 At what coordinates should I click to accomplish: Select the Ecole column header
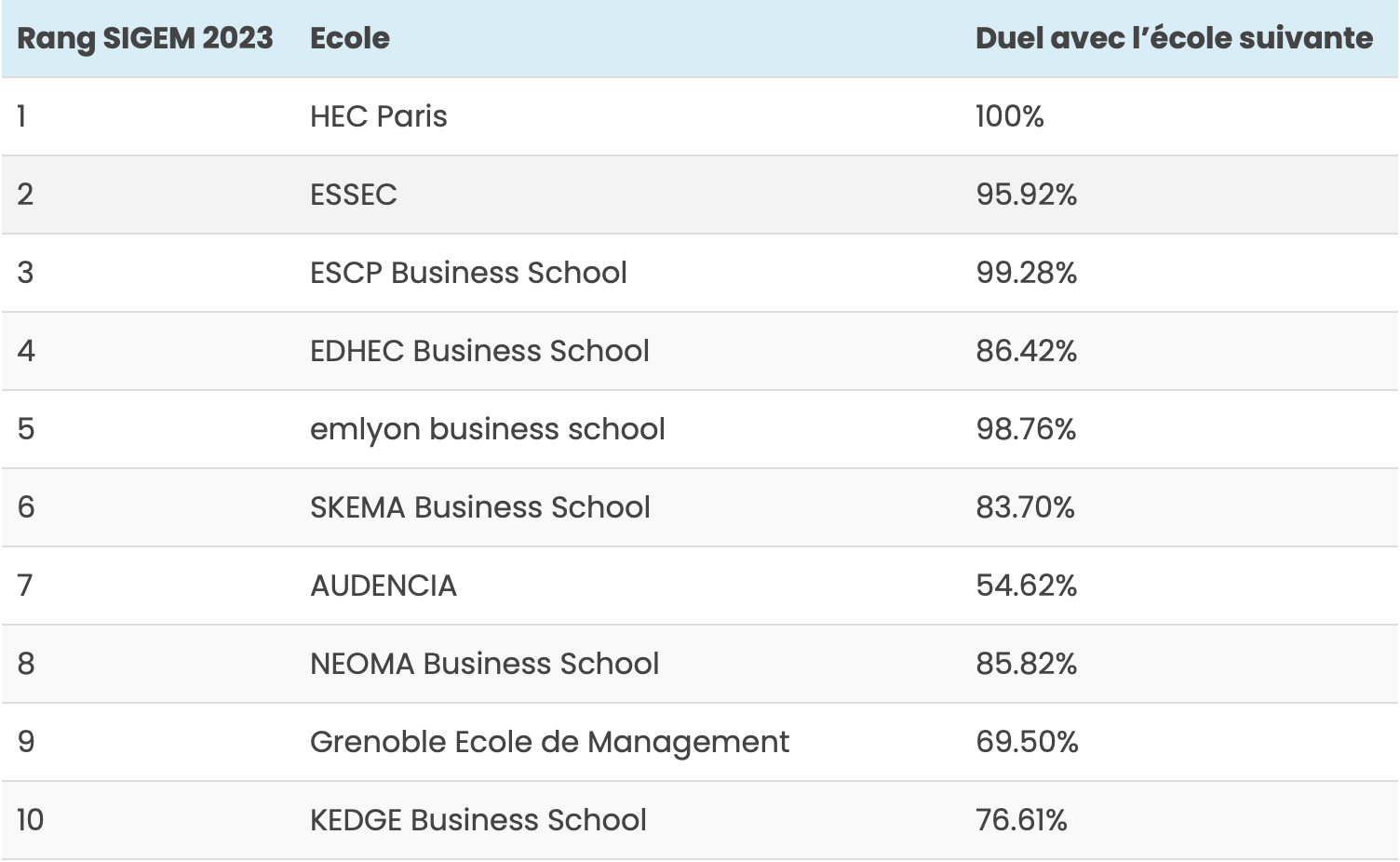(x=350, y=38)
